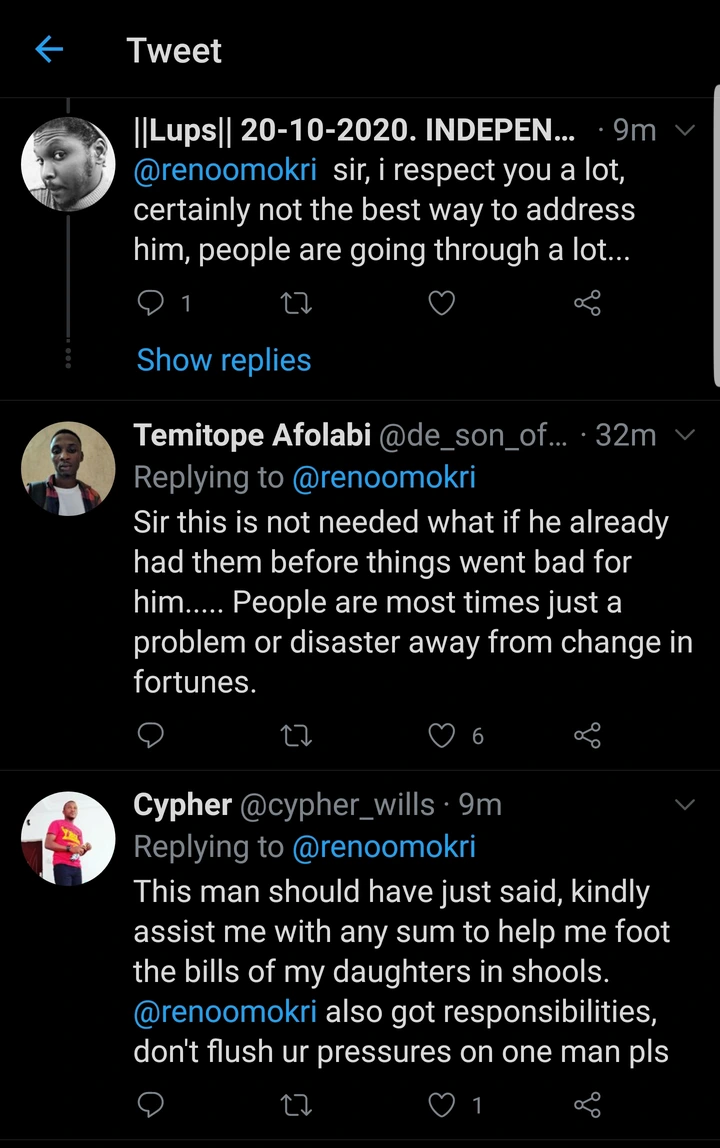Tap the back arrow icon
720x1148 pixels.
tap(49, 50)
